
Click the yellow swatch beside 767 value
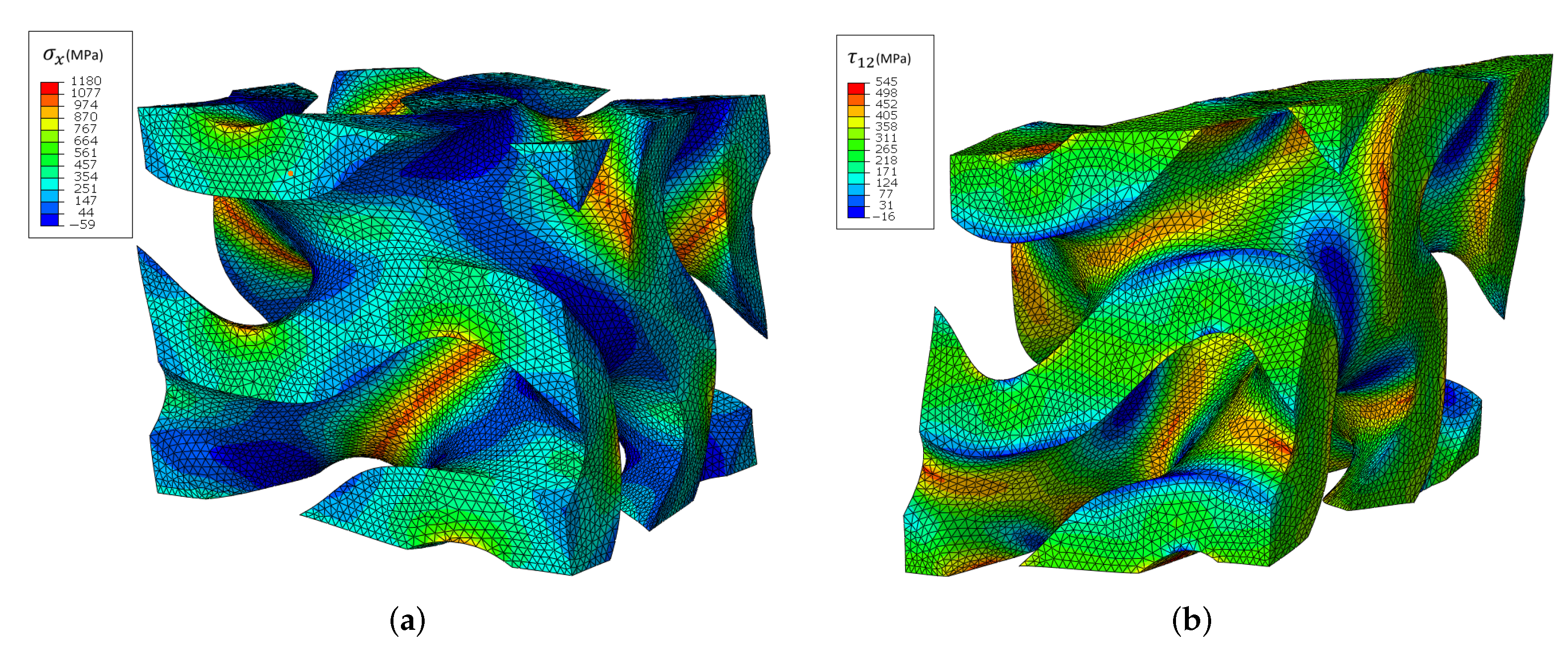(49, 124)
